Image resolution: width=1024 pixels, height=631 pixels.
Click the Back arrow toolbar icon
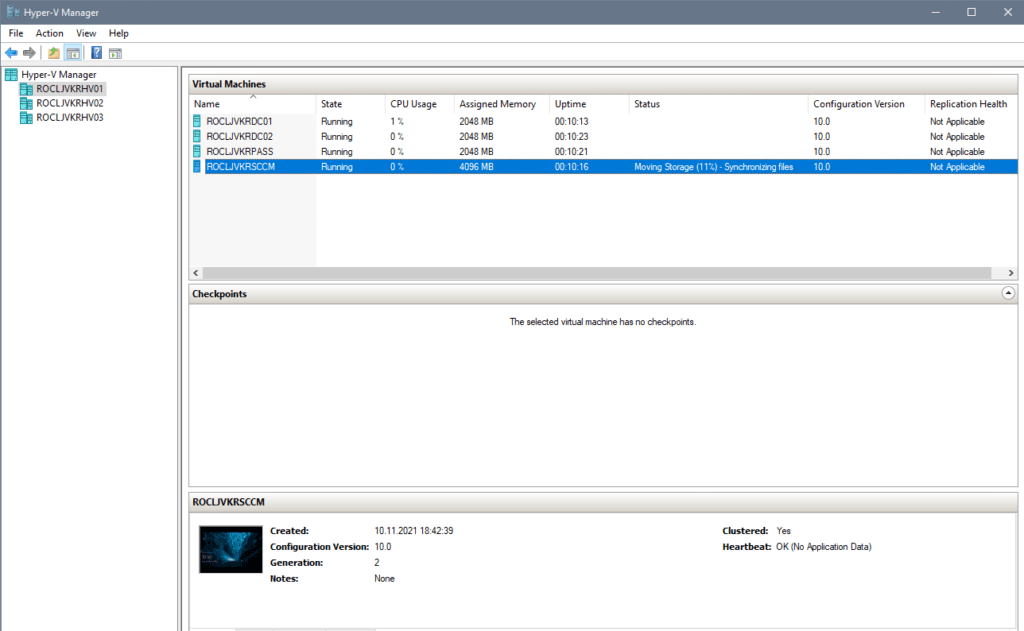pos(11,53)
